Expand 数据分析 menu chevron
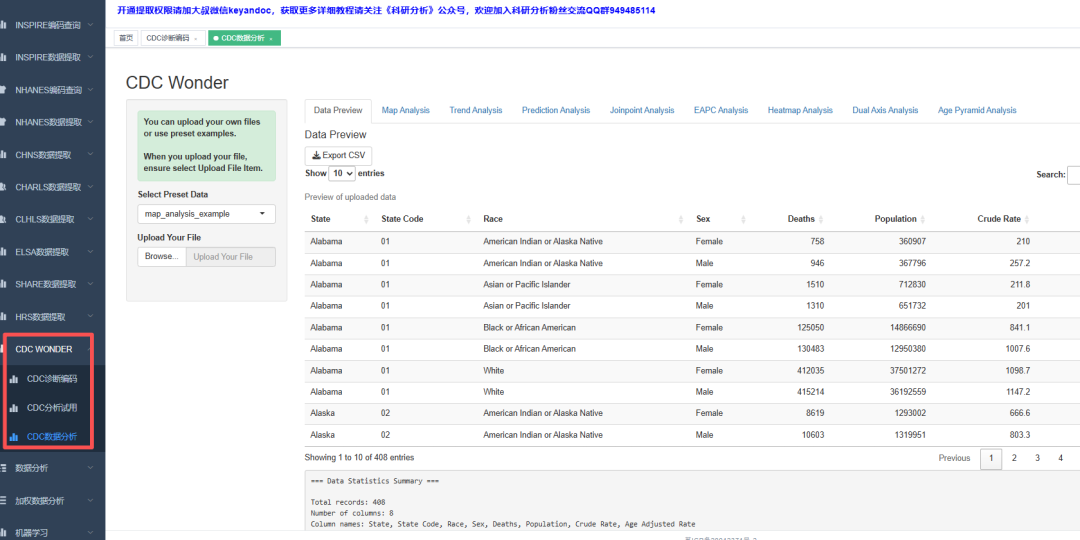Viewport: 1080px width, 540px height. coord(90,468)
